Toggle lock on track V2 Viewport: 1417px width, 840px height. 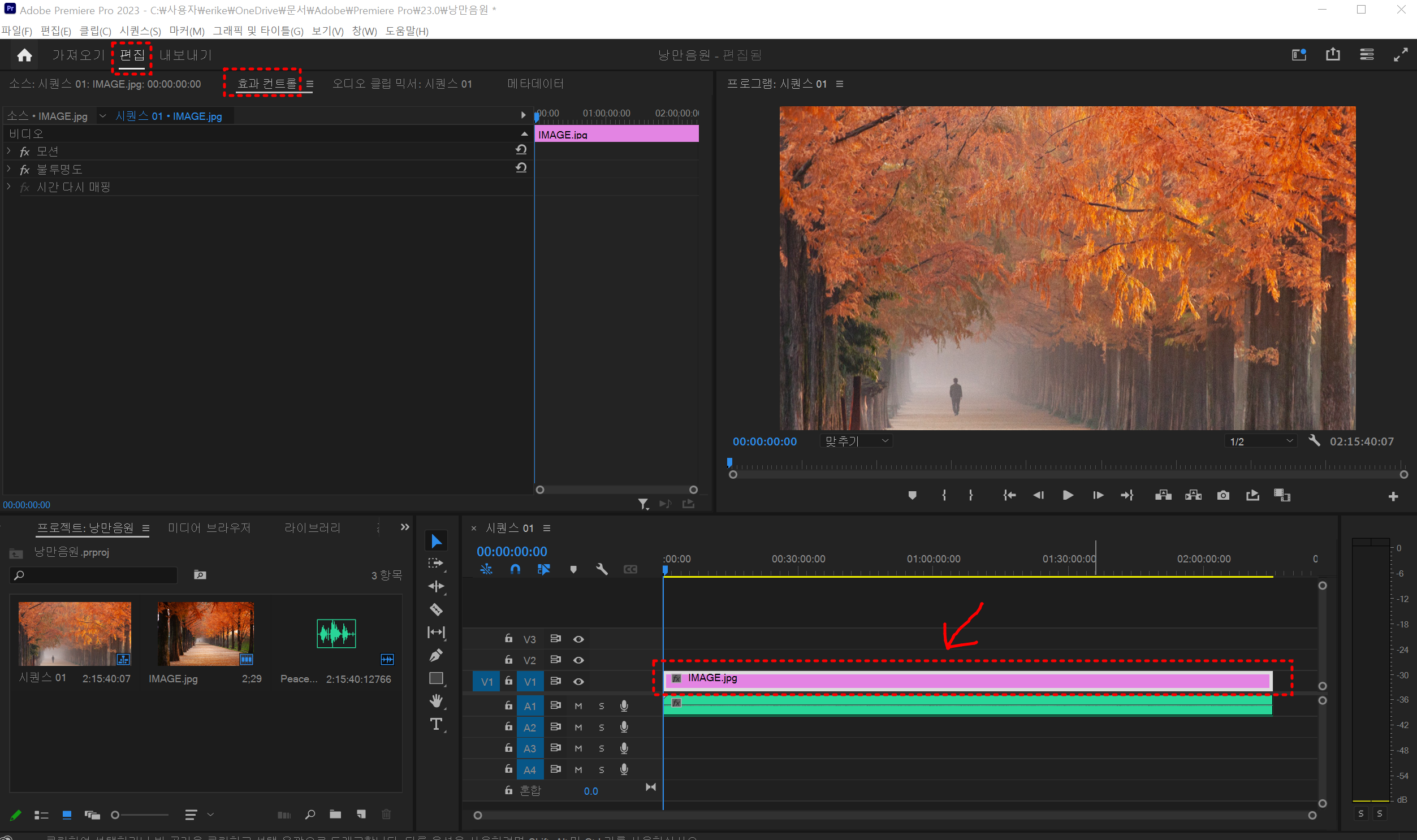[x=508, y=660]
